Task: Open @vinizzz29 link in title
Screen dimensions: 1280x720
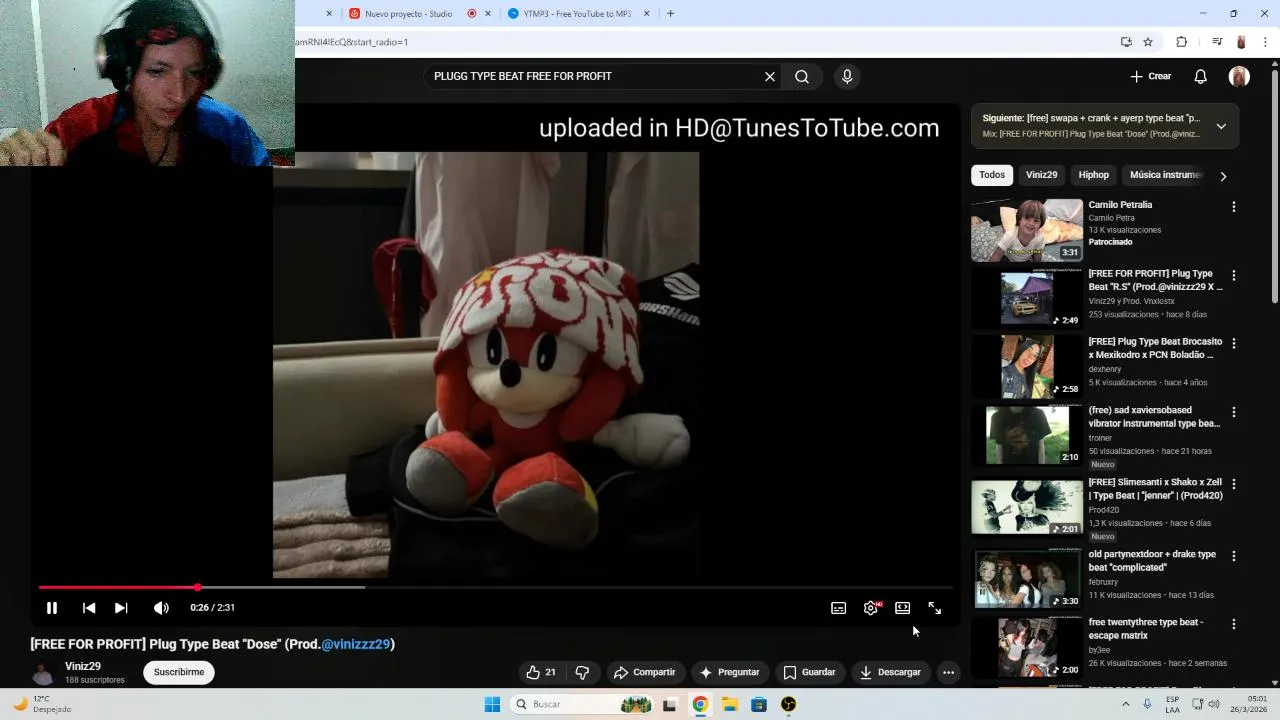Action: tap(356, 644)
